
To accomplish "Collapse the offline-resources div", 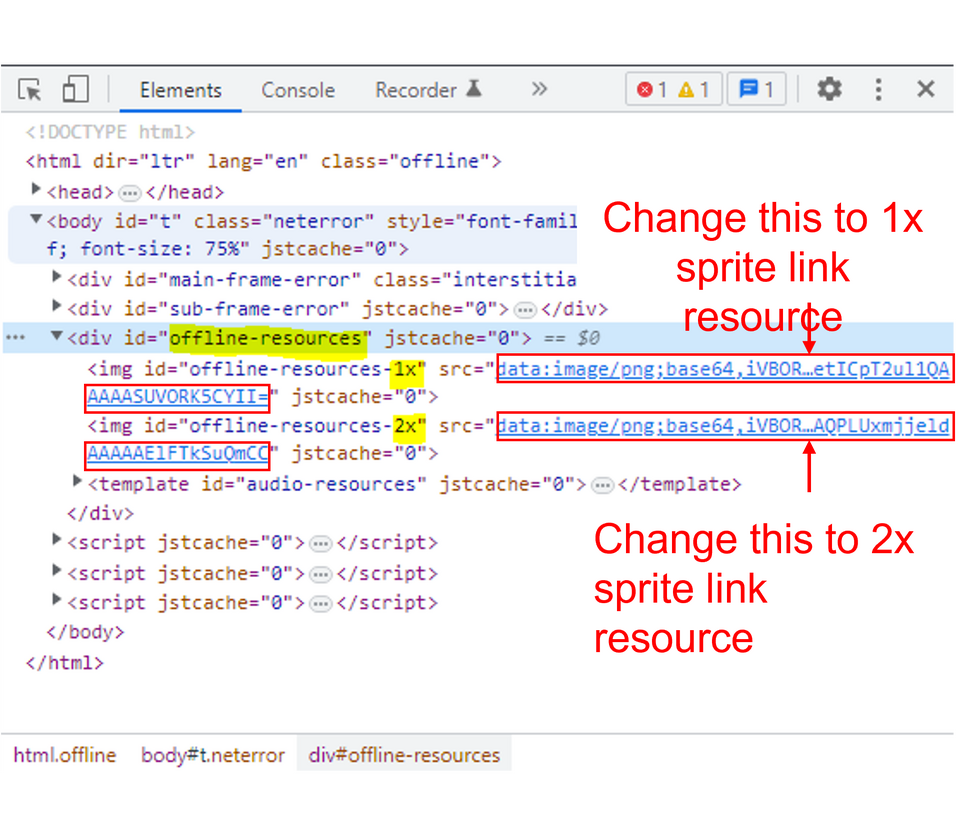I will (57, 338).
